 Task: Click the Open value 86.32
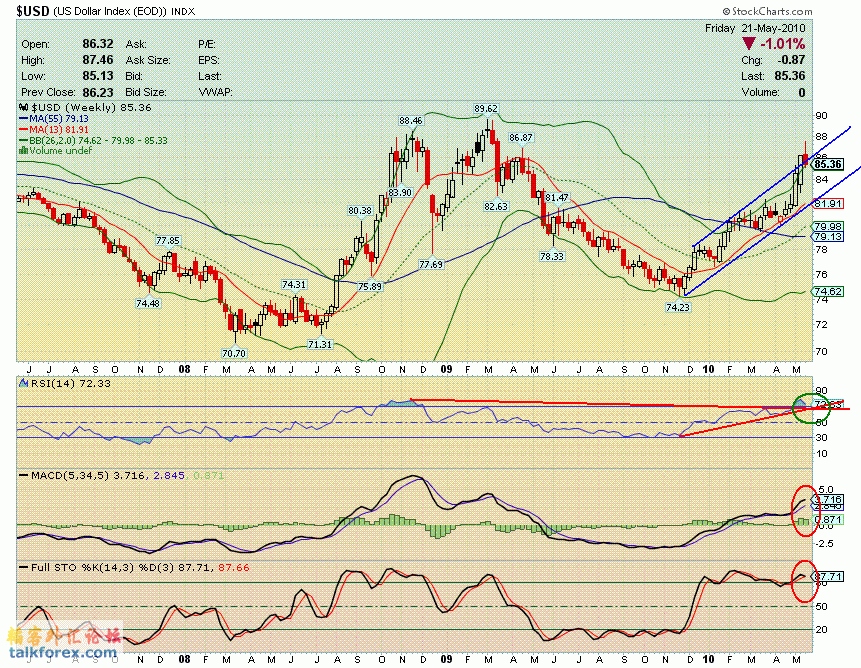click(x=98, y=44)
